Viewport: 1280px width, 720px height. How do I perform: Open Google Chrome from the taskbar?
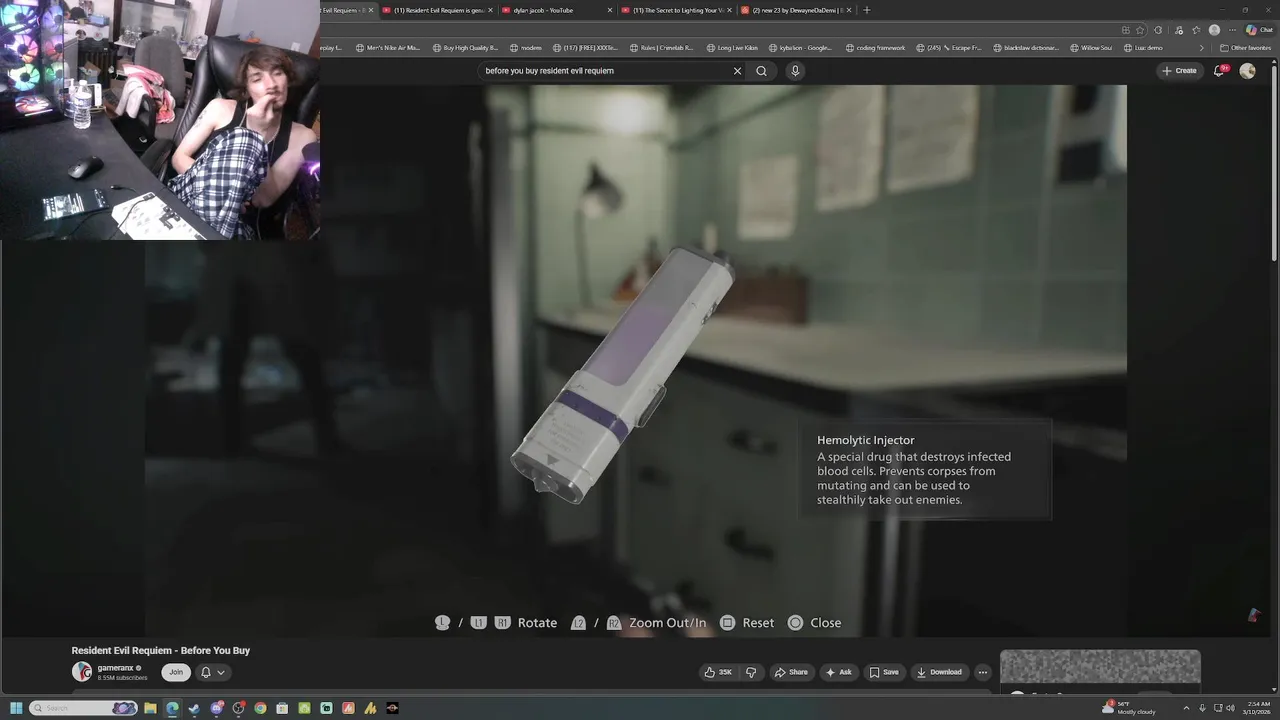[x=260, y=708]
